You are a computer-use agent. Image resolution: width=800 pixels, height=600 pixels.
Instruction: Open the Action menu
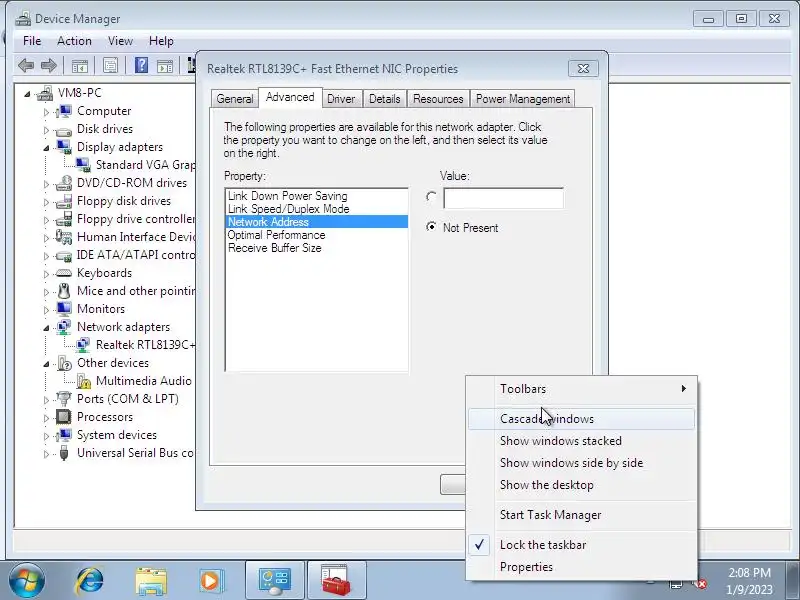[x=74, y=41]
